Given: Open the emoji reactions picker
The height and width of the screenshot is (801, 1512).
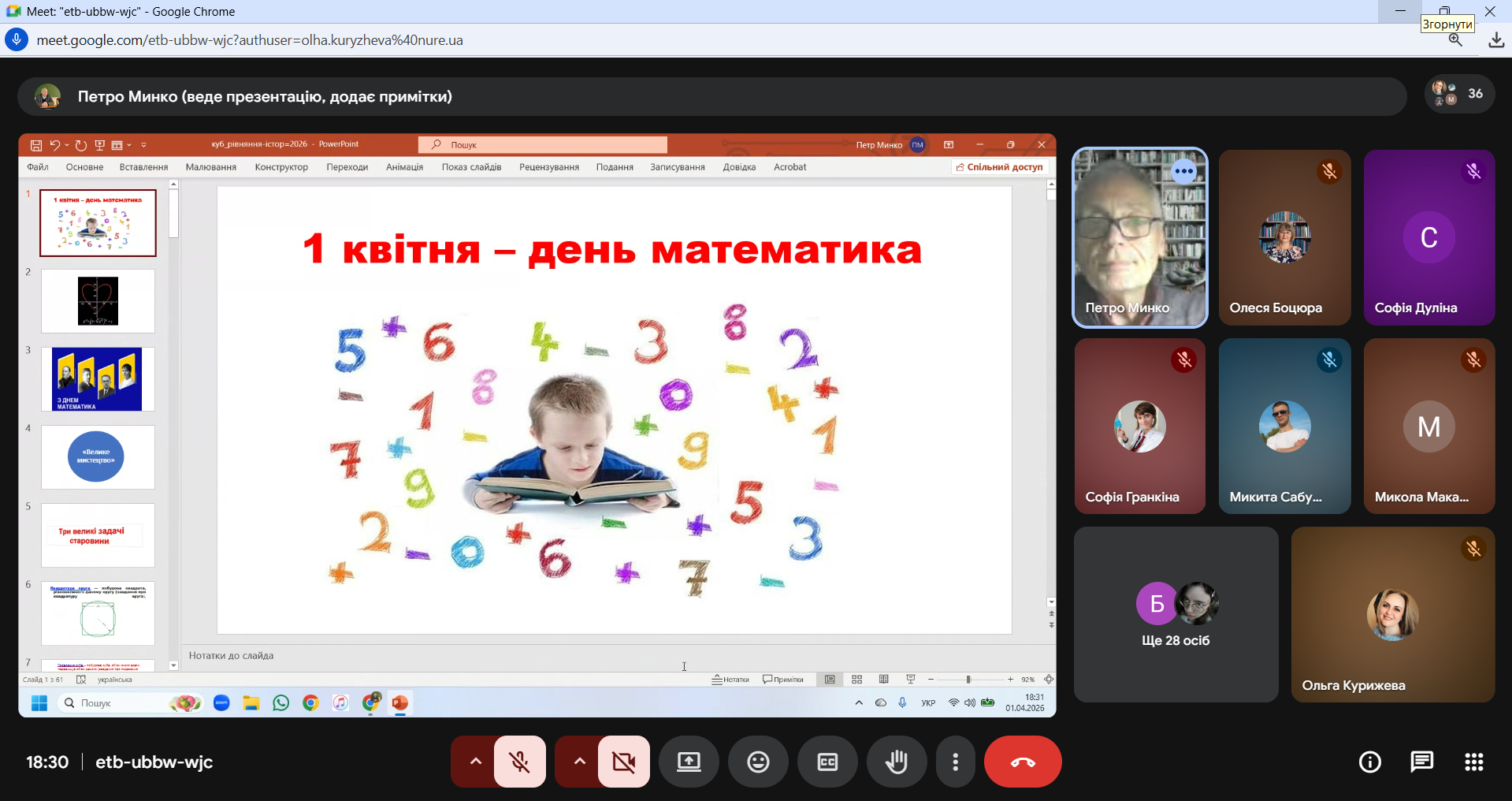Looking at the screenshot, I should coord(758,762).
